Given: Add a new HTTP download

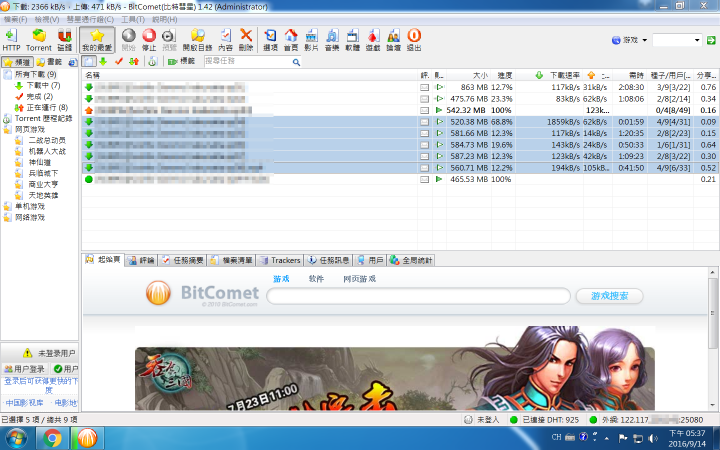Looking at the screenshot, I should tap(11, 40).
